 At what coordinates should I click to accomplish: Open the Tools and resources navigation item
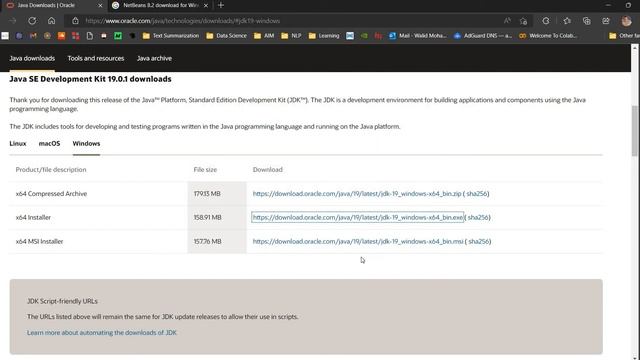96,58
